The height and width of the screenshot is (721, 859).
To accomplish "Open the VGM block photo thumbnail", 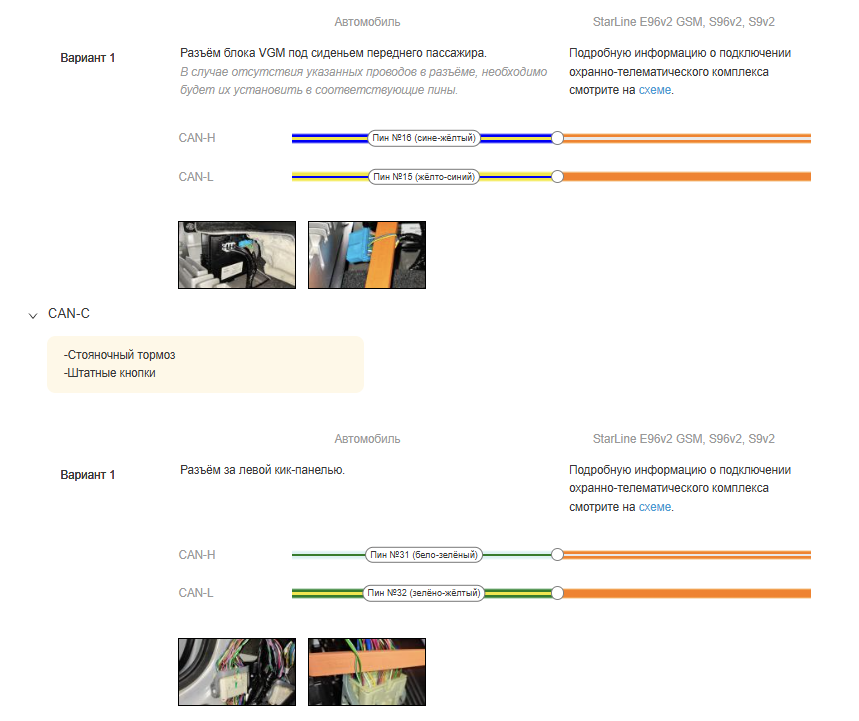I will click(237, 255).
